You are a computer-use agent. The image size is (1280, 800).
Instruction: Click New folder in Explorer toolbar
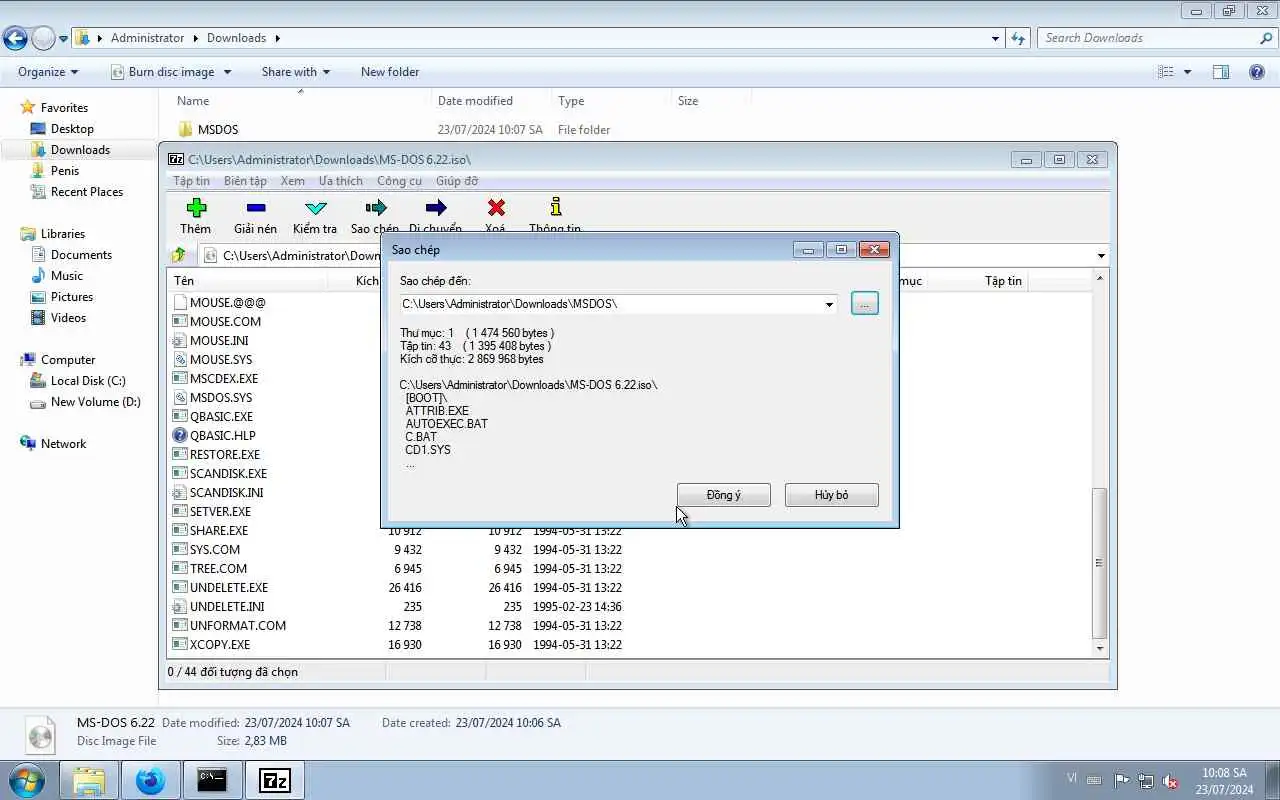point(390,72)
